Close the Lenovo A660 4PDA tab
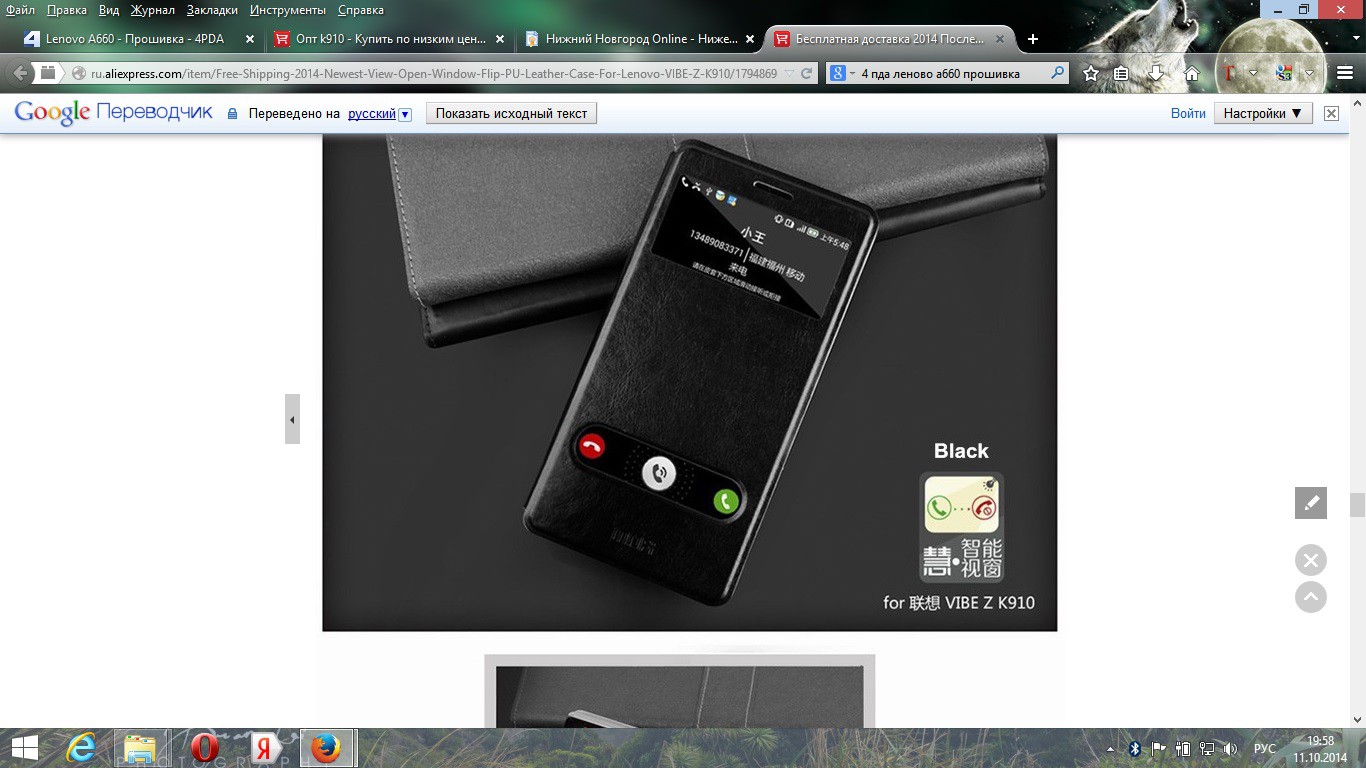Image resolution: width=1366 pixels, height=768 pixels. coord(250,39)
